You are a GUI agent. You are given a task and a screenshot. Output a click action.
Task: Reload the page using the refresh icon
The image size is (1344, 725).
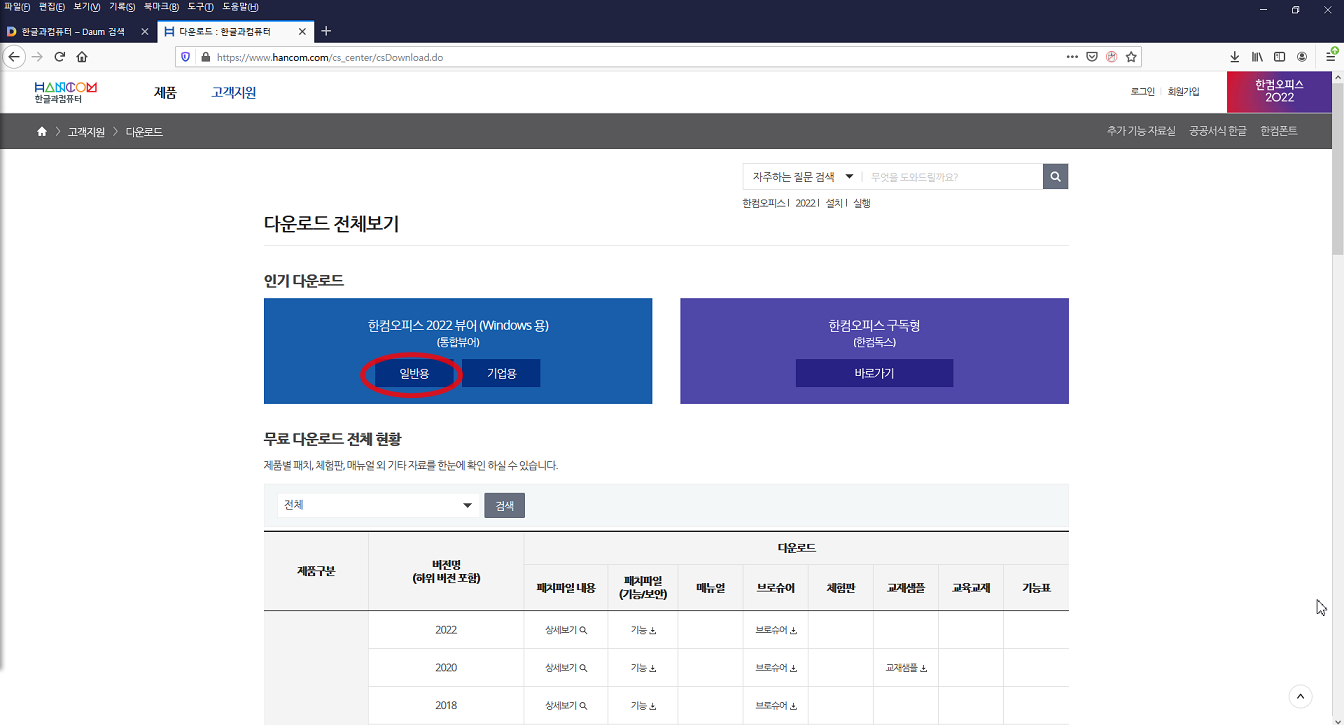[x=60, y=57]
